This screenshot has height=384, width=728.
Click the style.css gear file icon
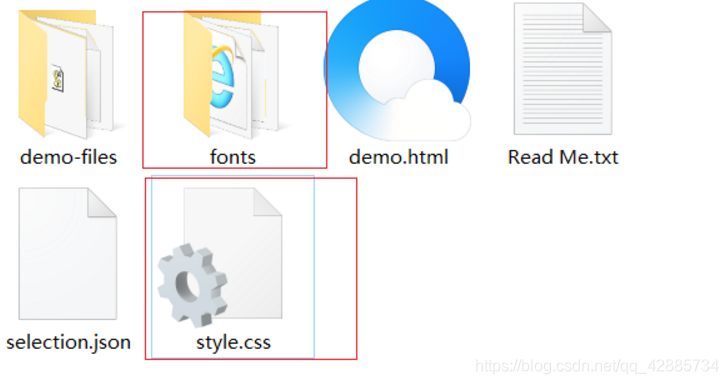(220, 258)
